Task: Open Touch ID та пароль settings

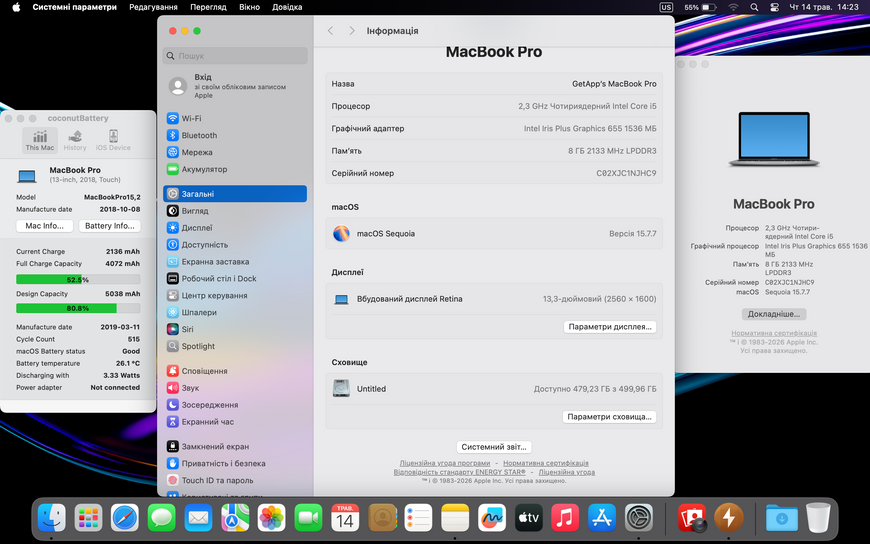Action: 235,480
